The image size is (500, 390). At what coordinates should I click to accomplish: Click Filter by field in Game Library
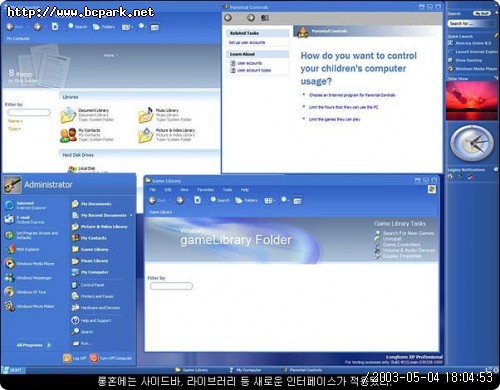[x=171, y=286]
